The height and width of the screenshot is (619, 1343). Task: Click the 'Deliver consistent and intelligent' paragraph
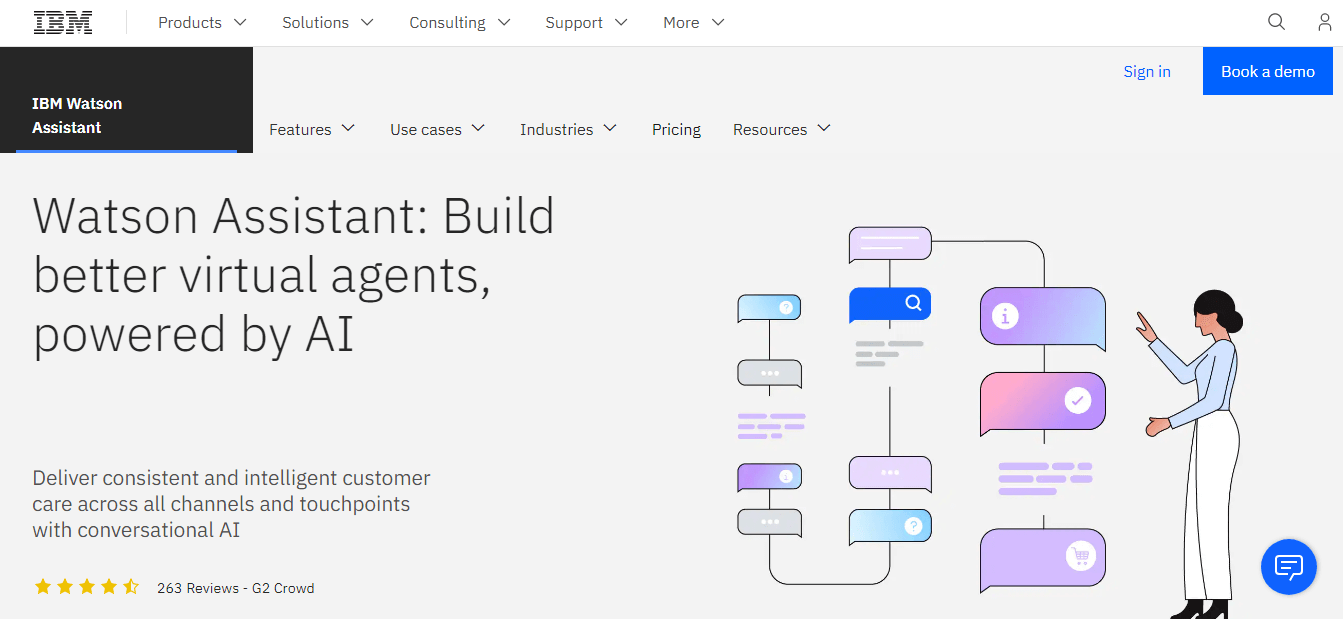coord(232,504)
